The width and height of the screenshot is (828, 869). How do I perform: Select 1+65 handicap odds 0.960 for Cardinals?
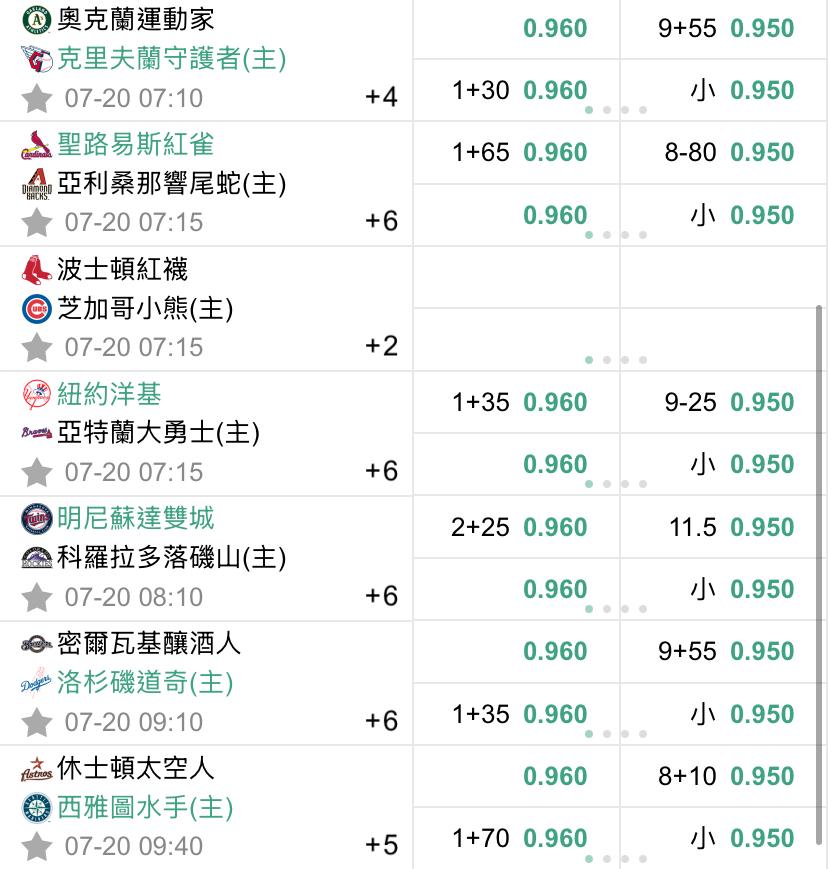(555, 152)
